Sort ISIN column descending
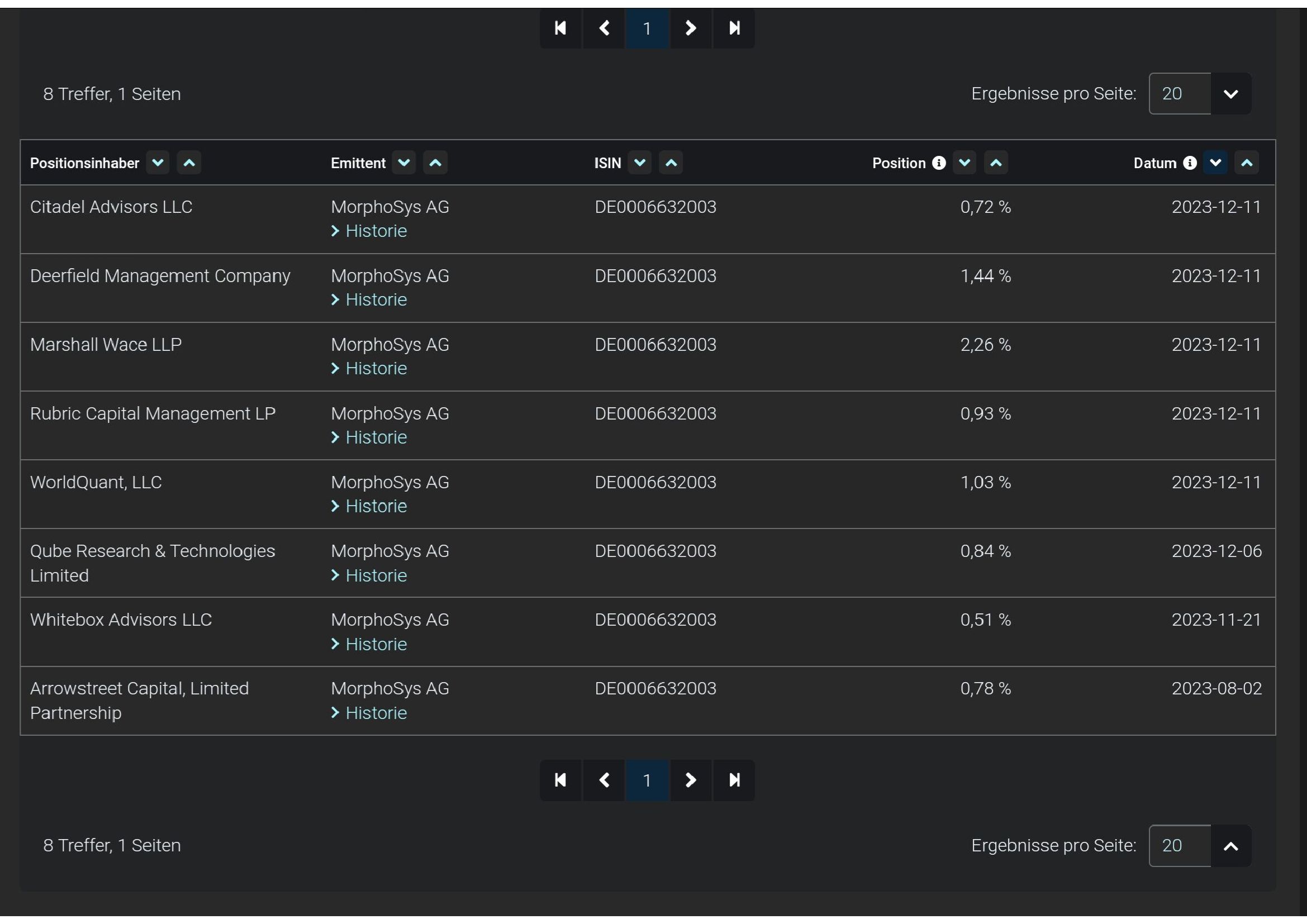The height and width of the screenshot is (924, 1307). [639, 163]
